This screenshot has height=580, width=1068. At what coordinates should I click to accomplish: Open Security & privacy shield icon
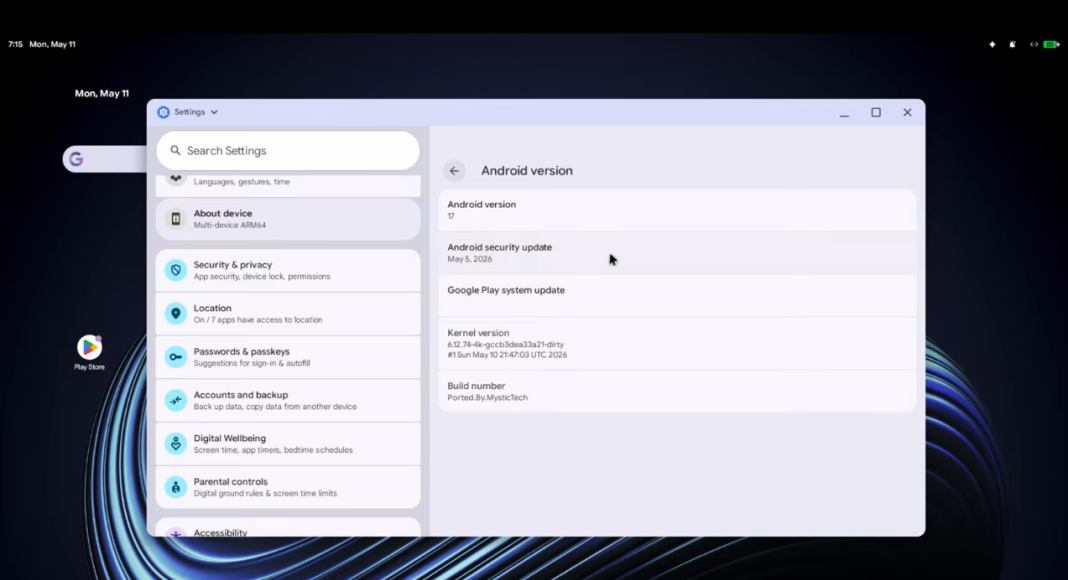pos(176,270)
